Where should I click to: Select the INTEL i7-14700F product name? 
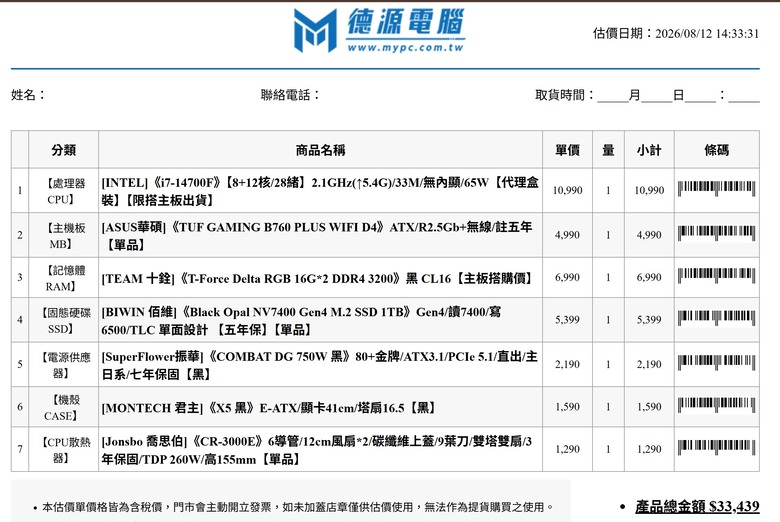click(320, 191)
